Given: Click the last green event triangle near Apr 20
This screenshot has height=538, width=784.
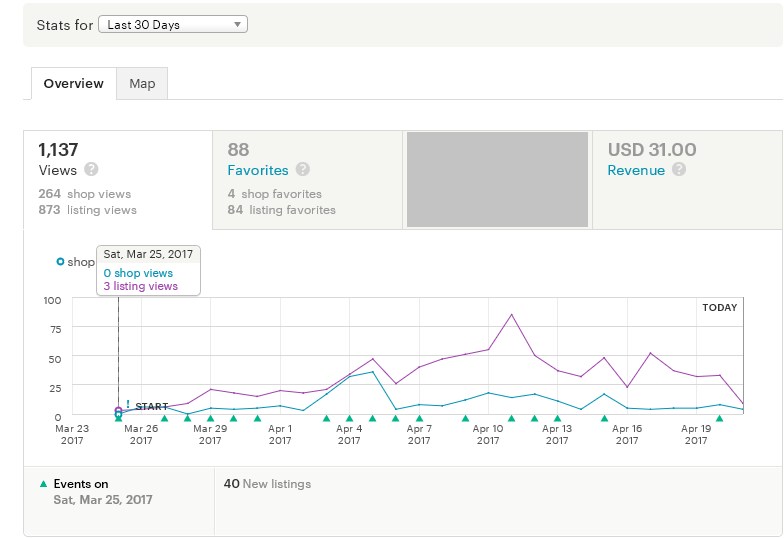Looking at the screenshot, I should tap(719, 419).
